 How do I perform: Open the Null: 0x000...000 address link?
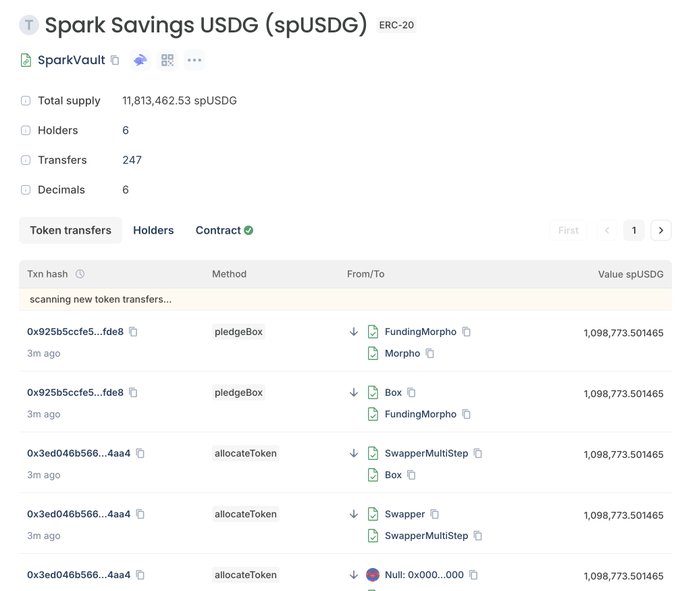(x=424, y=575)
